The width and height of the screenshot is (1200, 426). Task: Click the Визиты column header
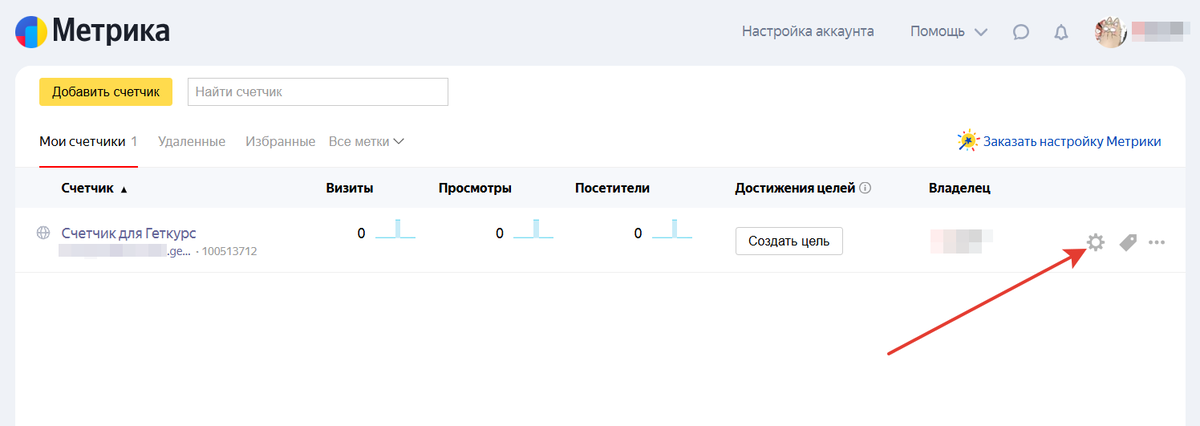350,188
